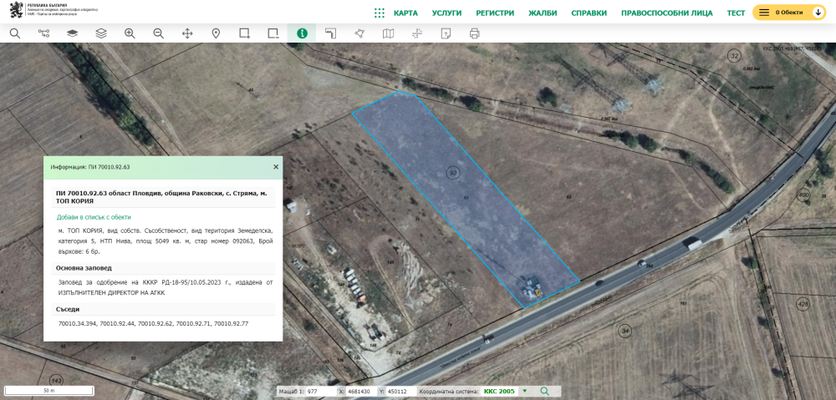836x400 pixels.
Task: Toggle the object information tool
Action: click(302, 33)
